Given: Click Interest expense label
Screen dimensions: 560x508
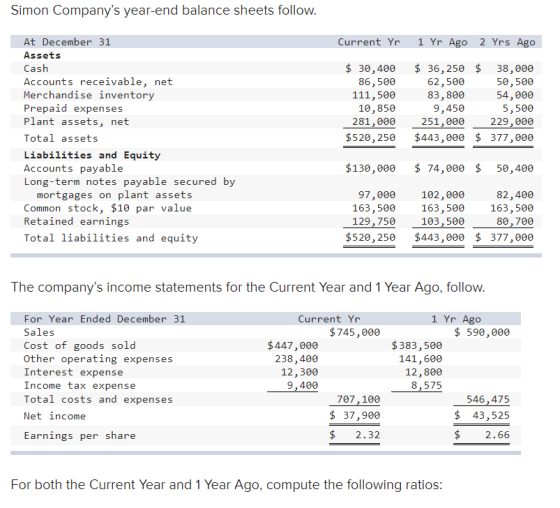Looking at the screenshot, I should tap(73, 372).
